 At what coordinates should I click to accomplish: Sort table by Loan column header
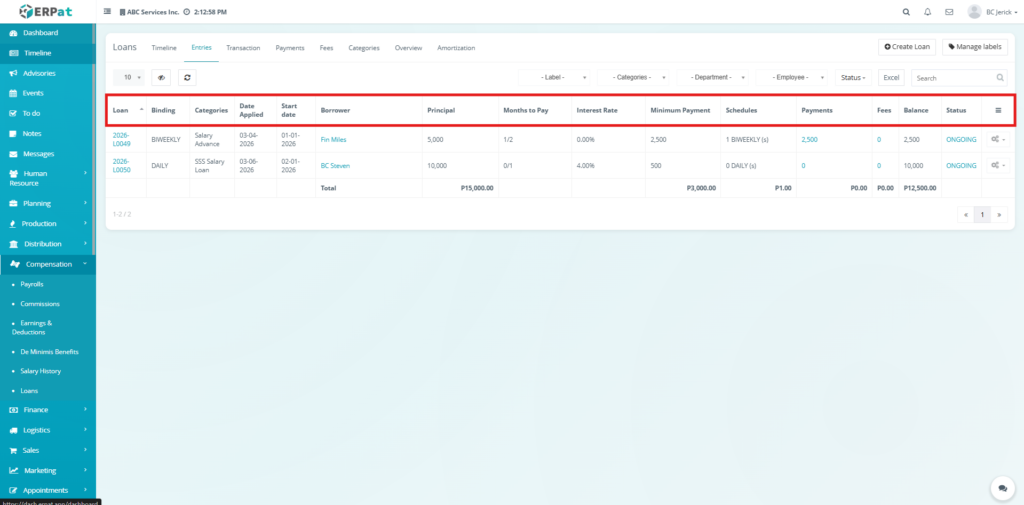coord(121,110)
